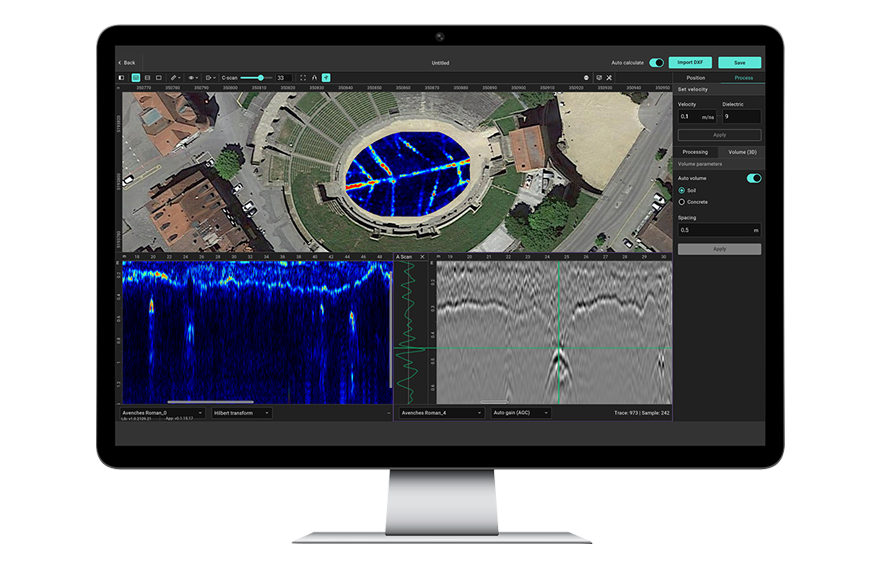The image size is (880, 584).
Task: Click the Dielectric input field
Action: pos(741,117)
